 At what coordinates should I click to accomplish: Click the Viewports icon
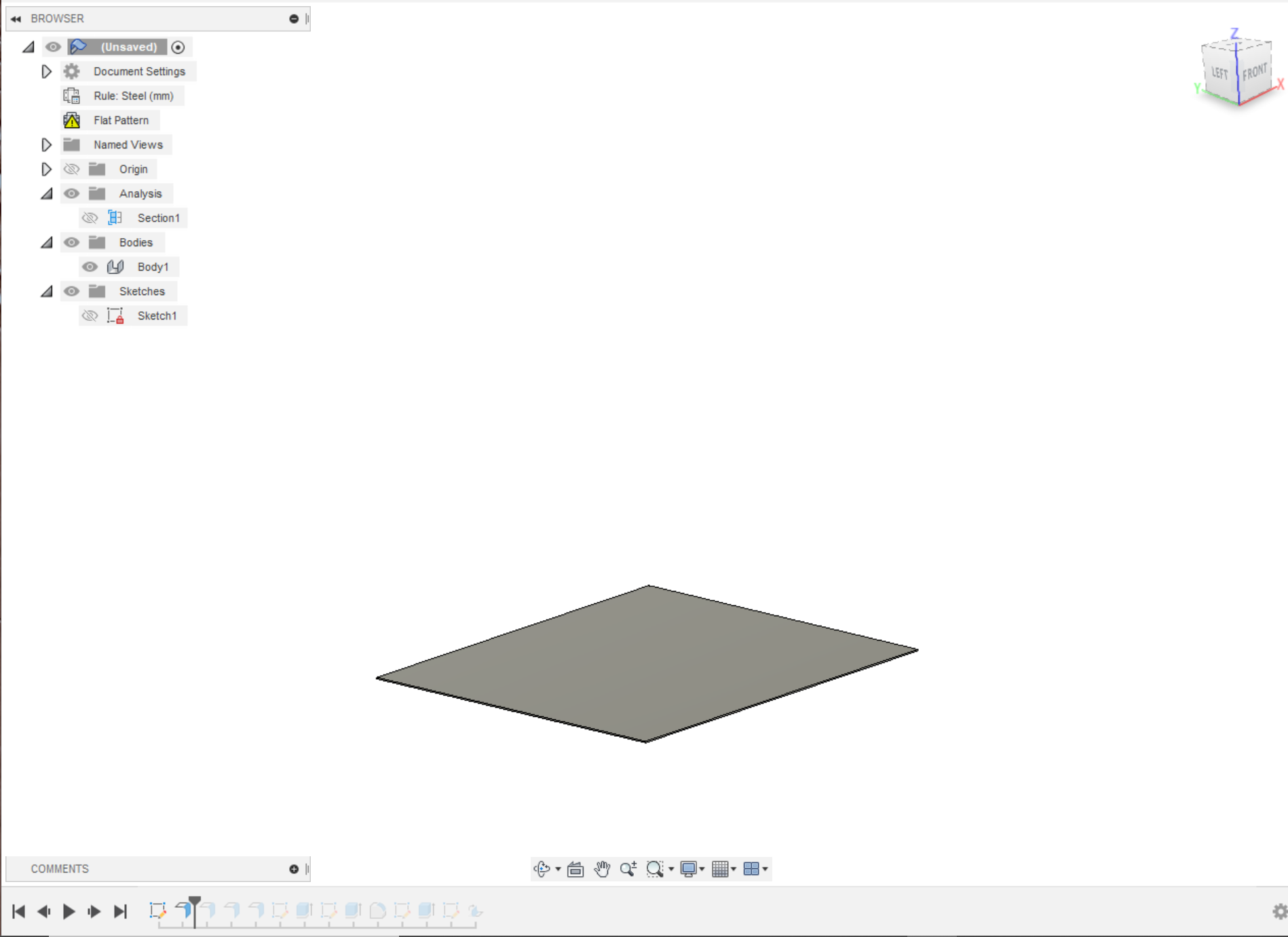tap(752, 868)
